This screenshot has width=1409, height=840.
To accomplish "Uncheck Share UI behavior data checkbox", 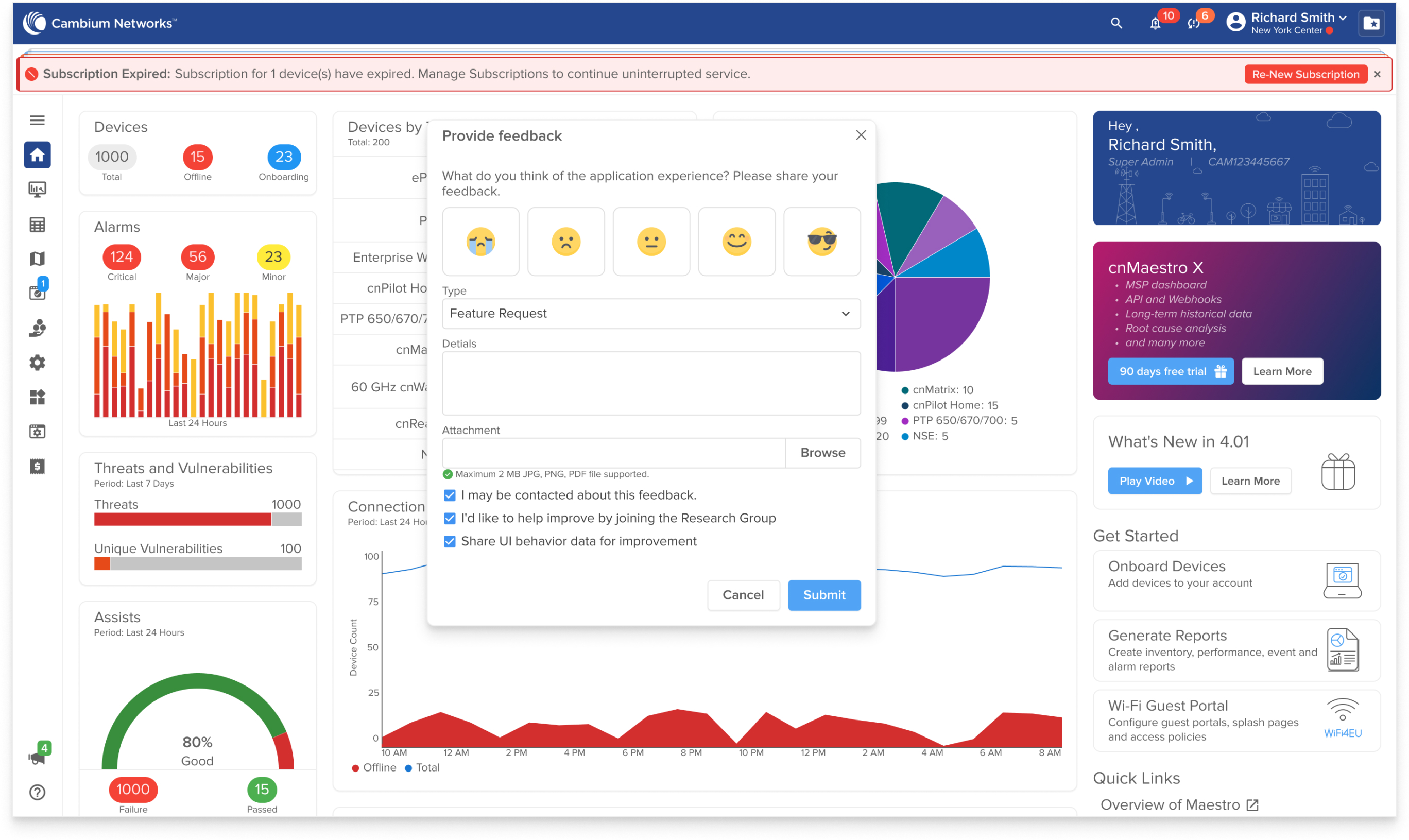I will pos(450,542).
